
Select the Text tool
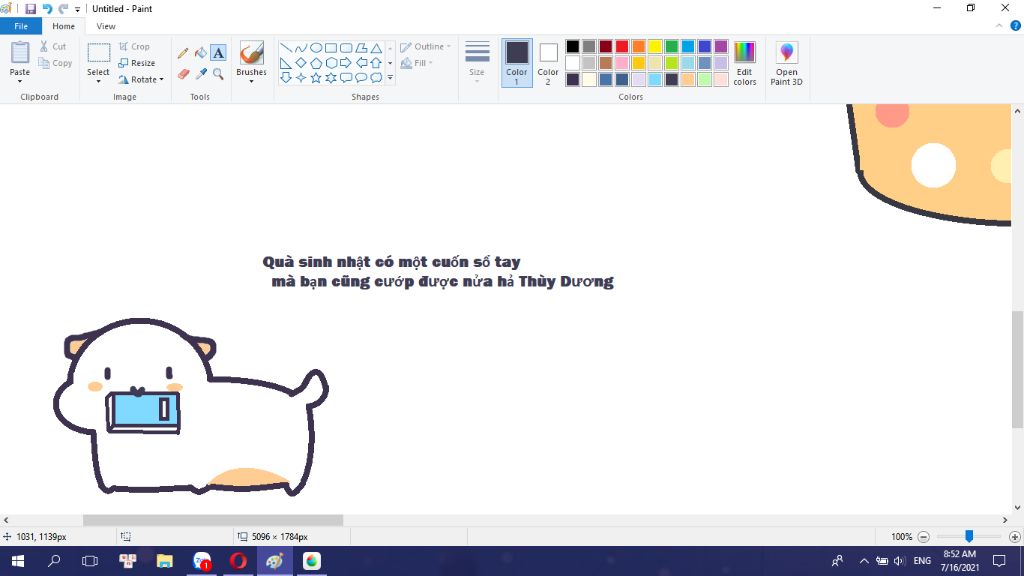point(218,53)
